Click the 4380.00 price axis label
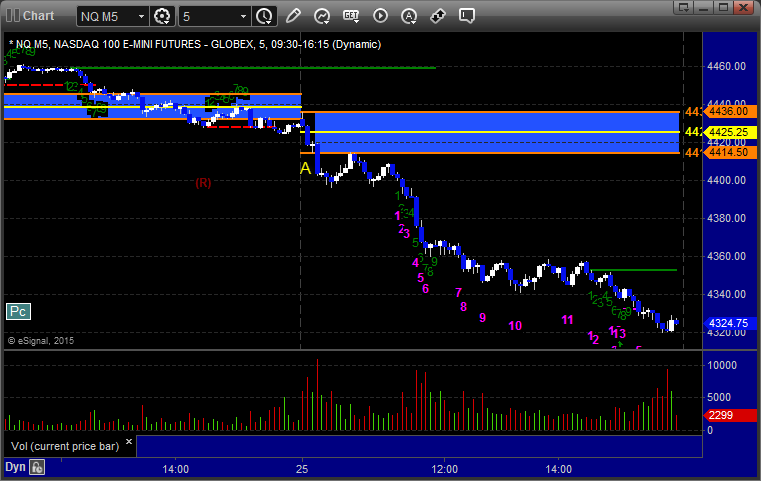 [727, 218]
